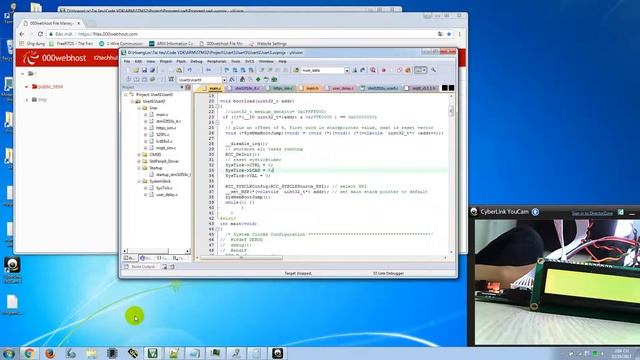Image resolution: width=640 pixels, height=360 pixels.
Task: Click the New file icon in uVision toolbar
Action: click(x=128, y=70)
